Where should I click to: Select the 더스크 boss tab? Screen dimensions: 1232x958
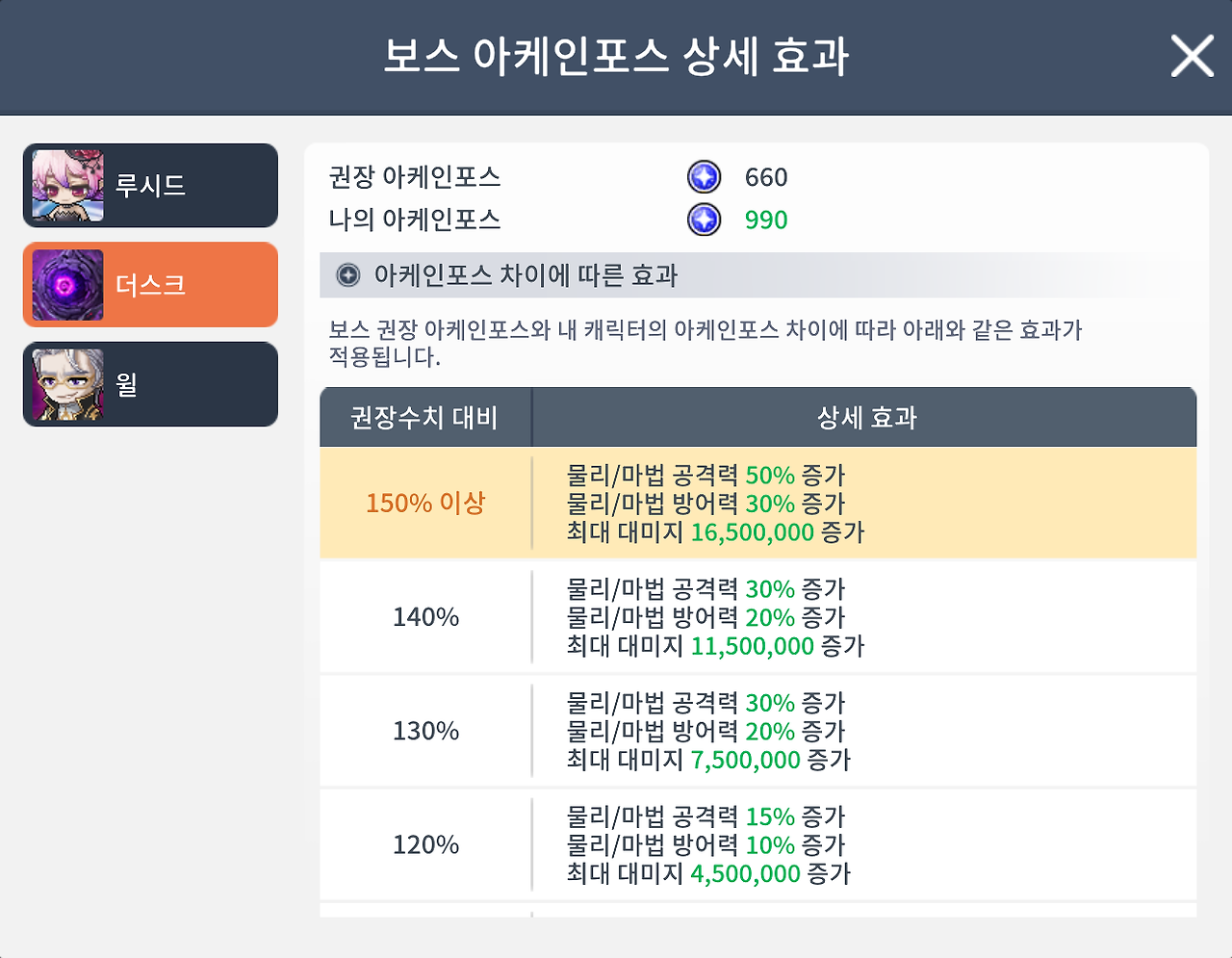point(150,285)
